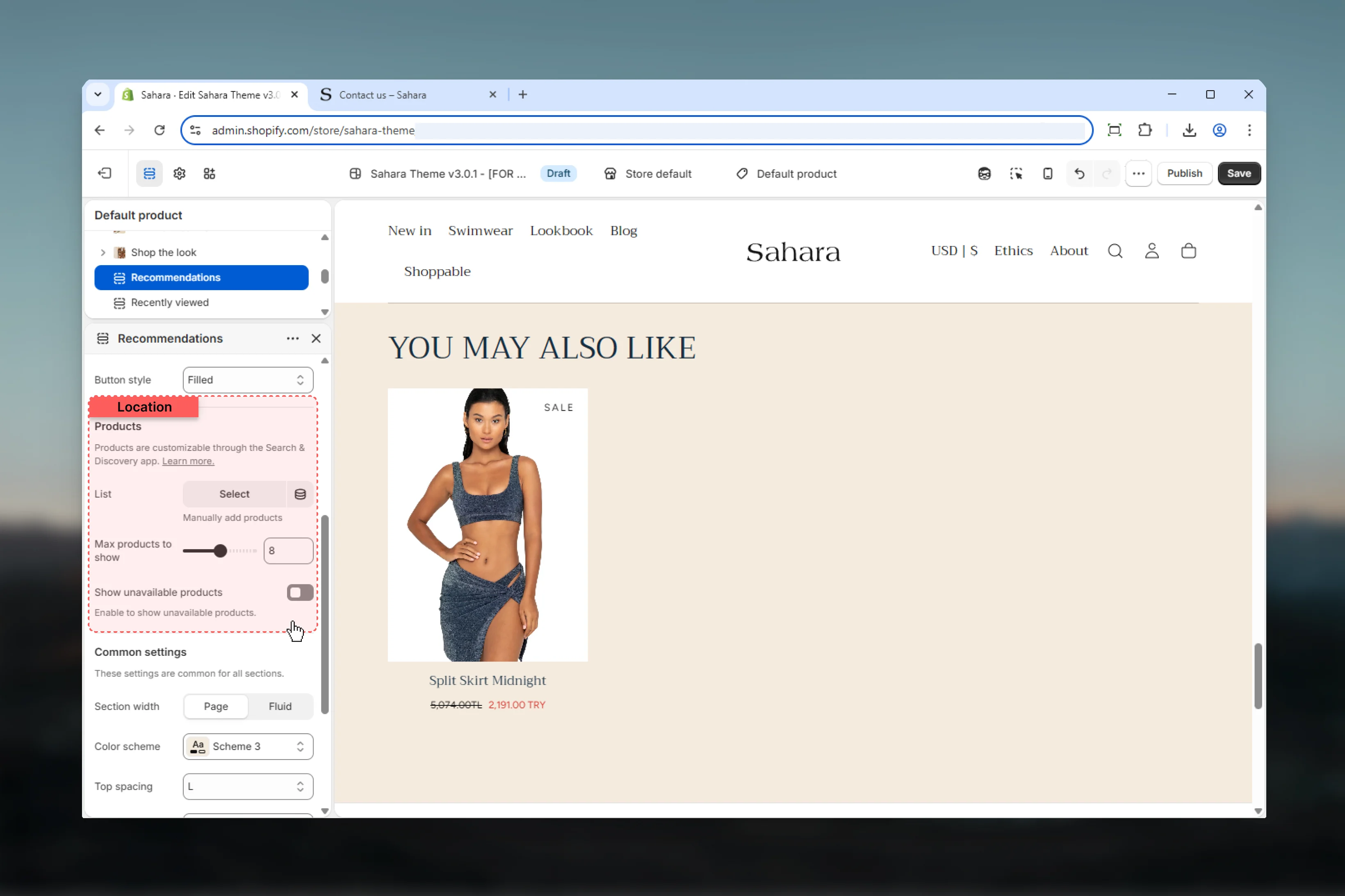Screen dimensions: 1345x896
Task: Click the Publish button
Action: click(1184, 173)
